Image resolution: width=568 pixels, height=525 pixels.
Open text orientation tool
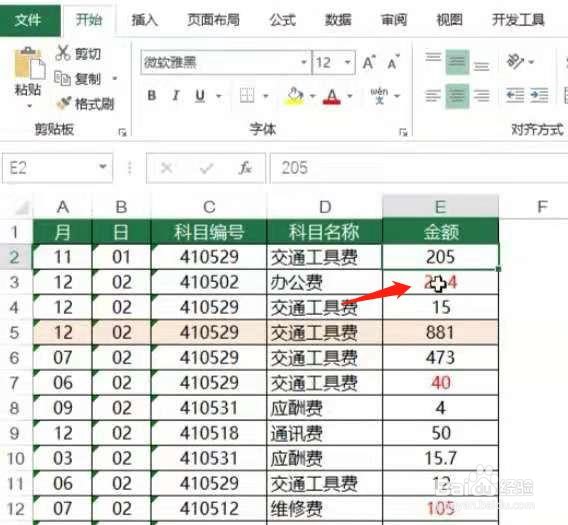(515, 62)
